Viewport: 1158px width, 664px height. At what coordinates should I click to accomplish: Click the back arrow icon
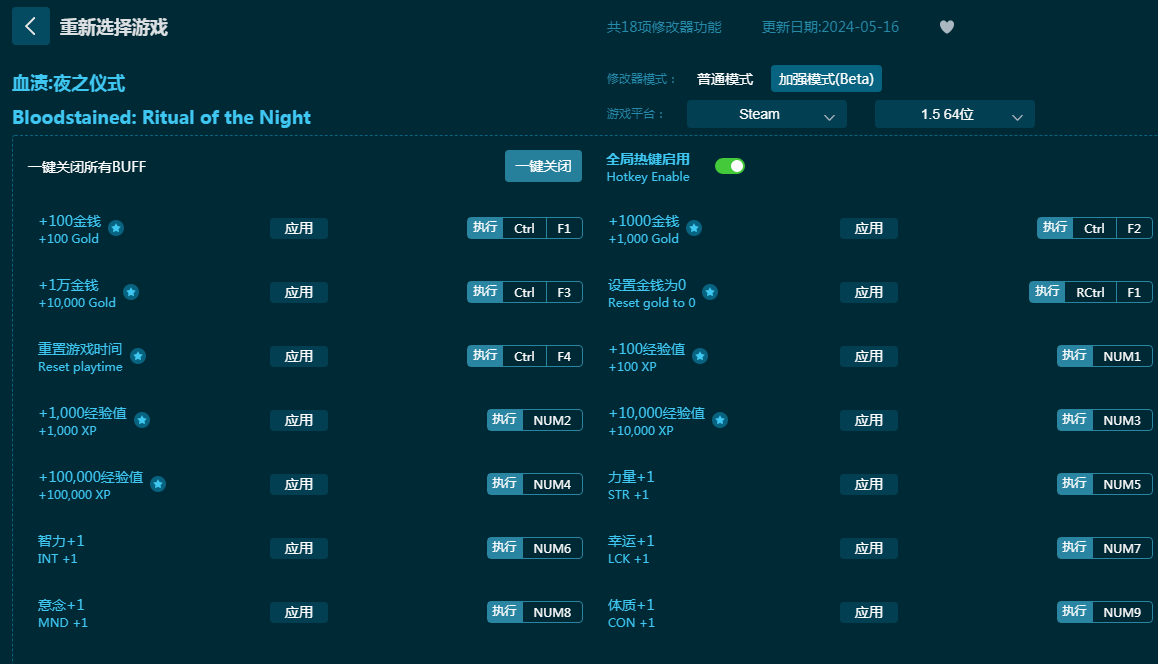[31, 27]
